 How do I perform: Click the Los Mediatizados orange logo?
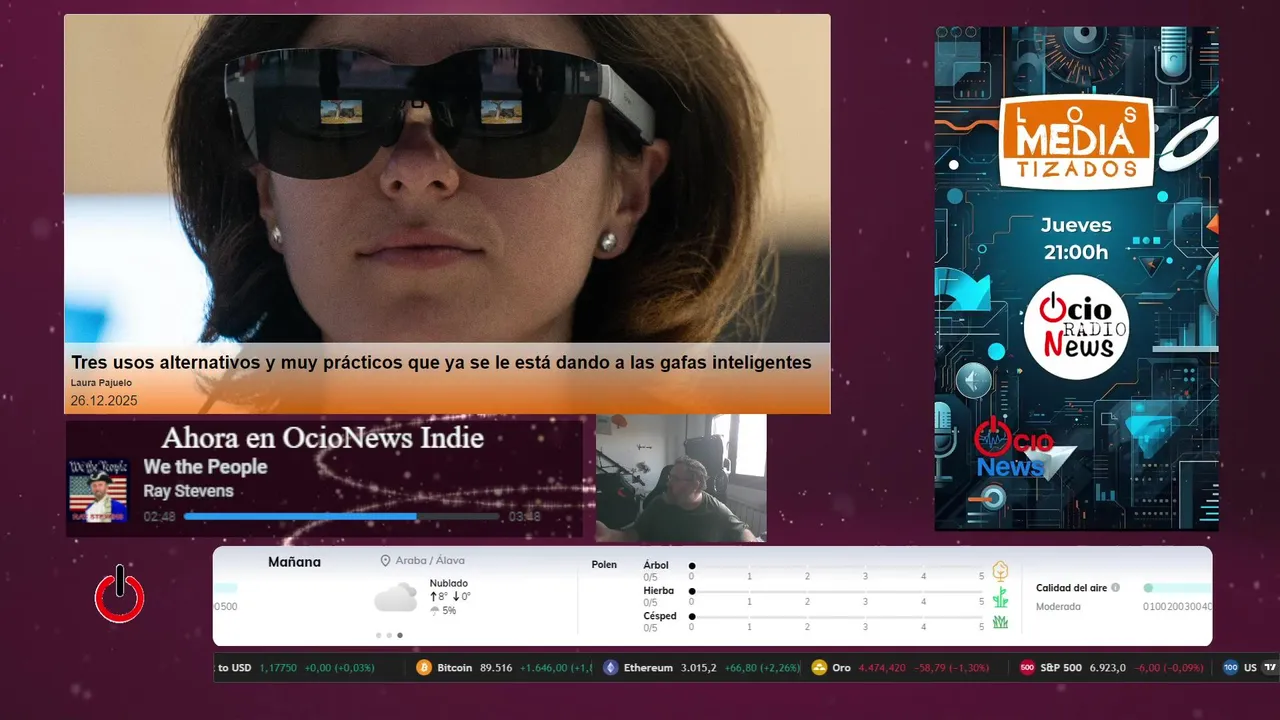point(1076,141)
